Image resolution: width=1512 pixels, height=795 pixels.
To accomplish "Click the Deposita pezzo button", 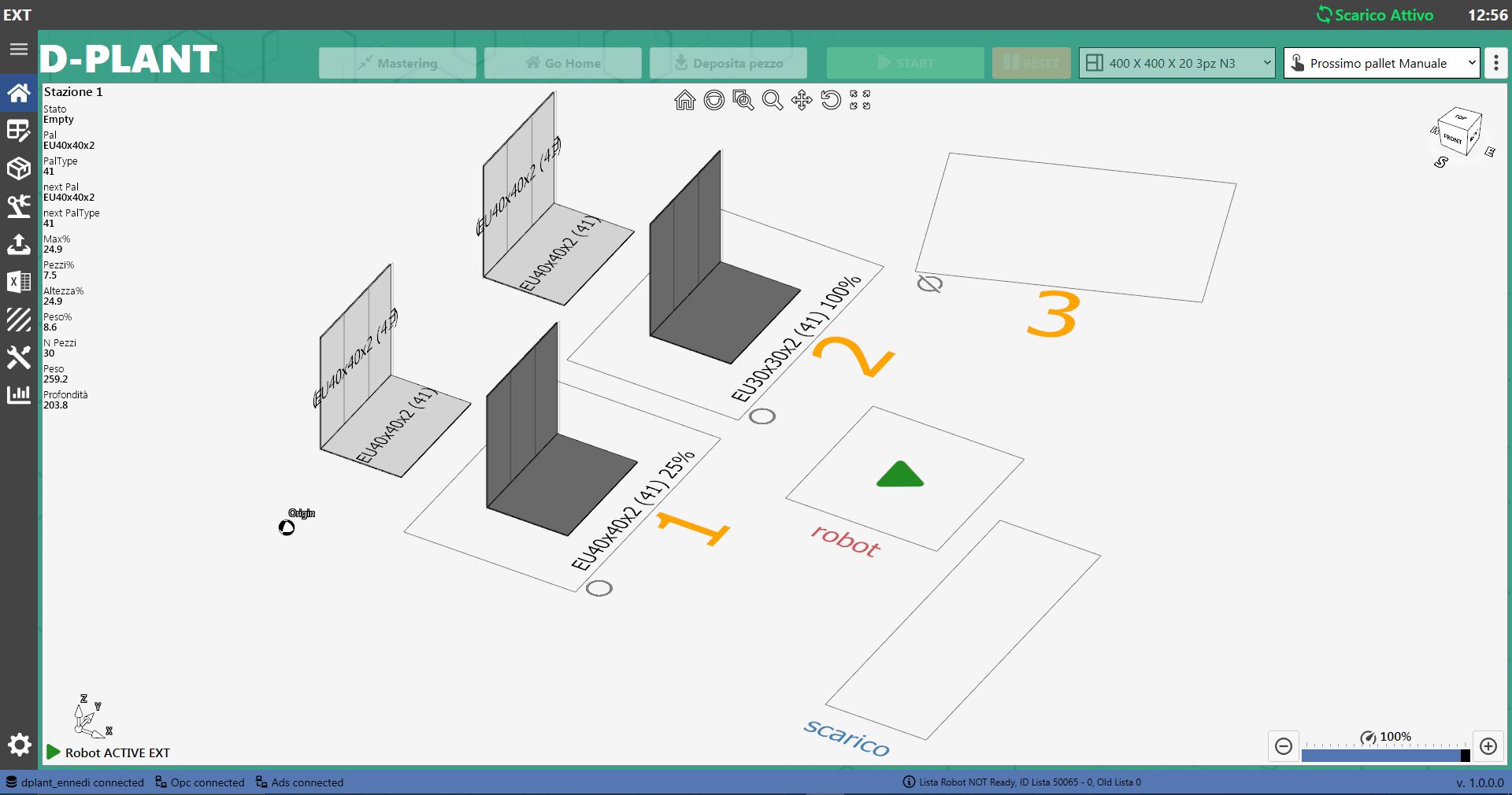I will coord(728,63).
